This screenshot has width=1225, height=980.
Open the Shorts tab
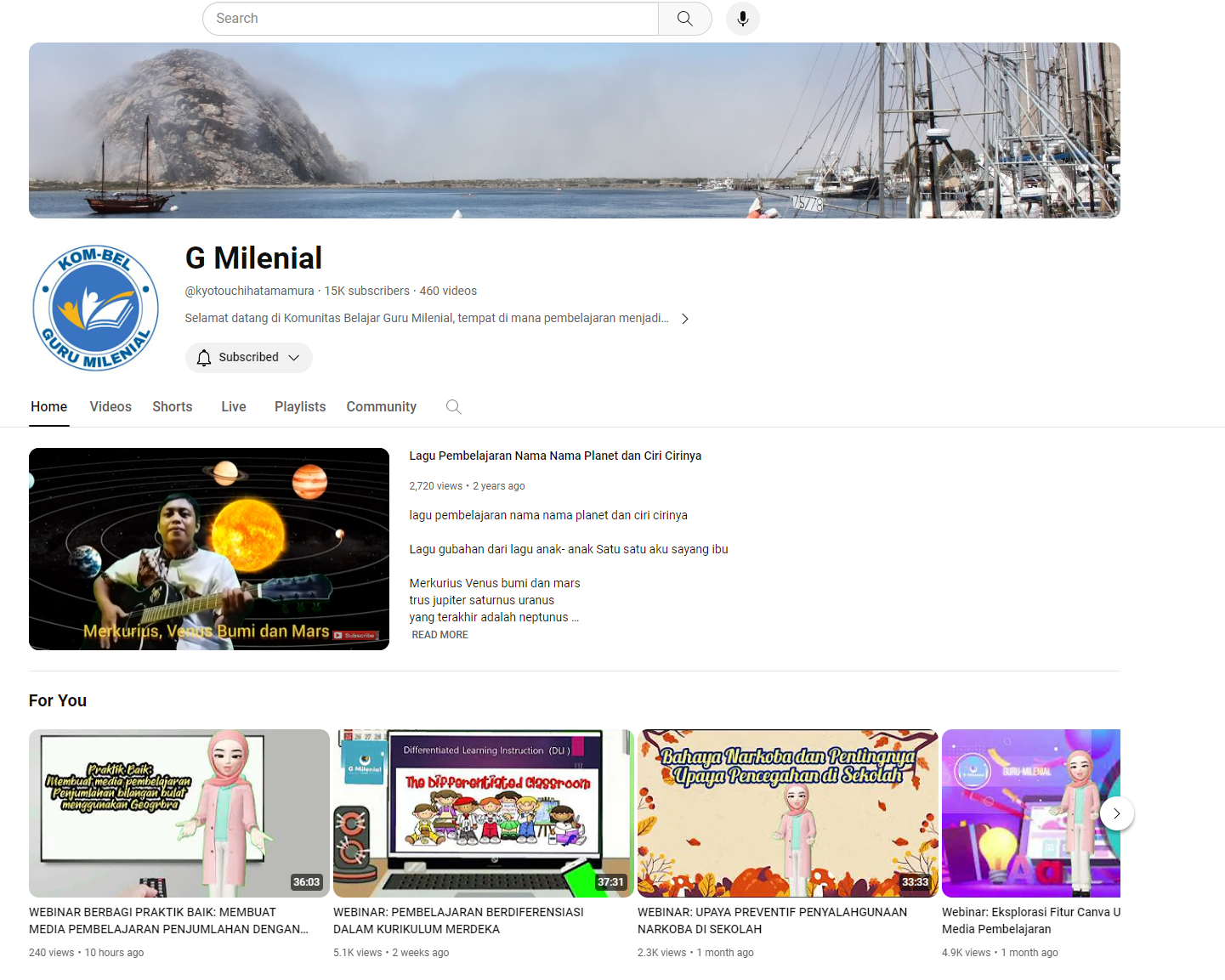coord(173,407)
